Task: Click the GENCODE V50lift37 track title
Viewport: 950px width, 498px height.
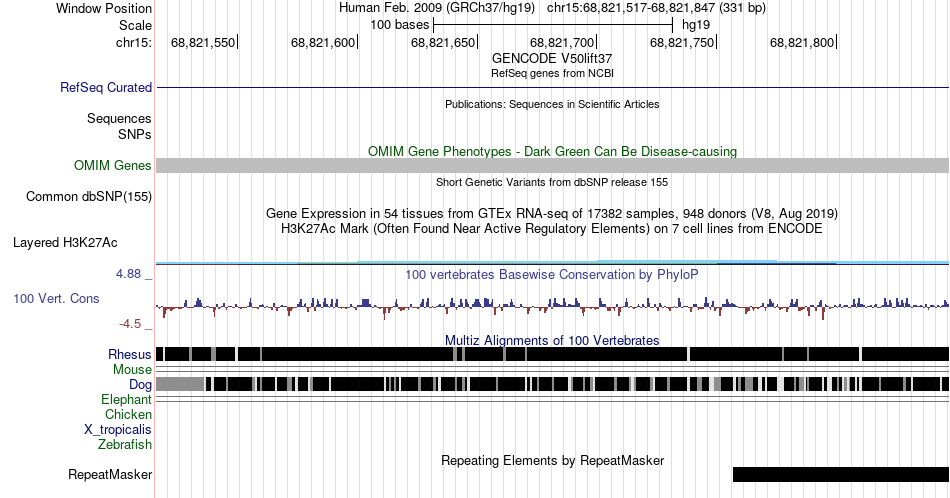Action: [552, 59]
